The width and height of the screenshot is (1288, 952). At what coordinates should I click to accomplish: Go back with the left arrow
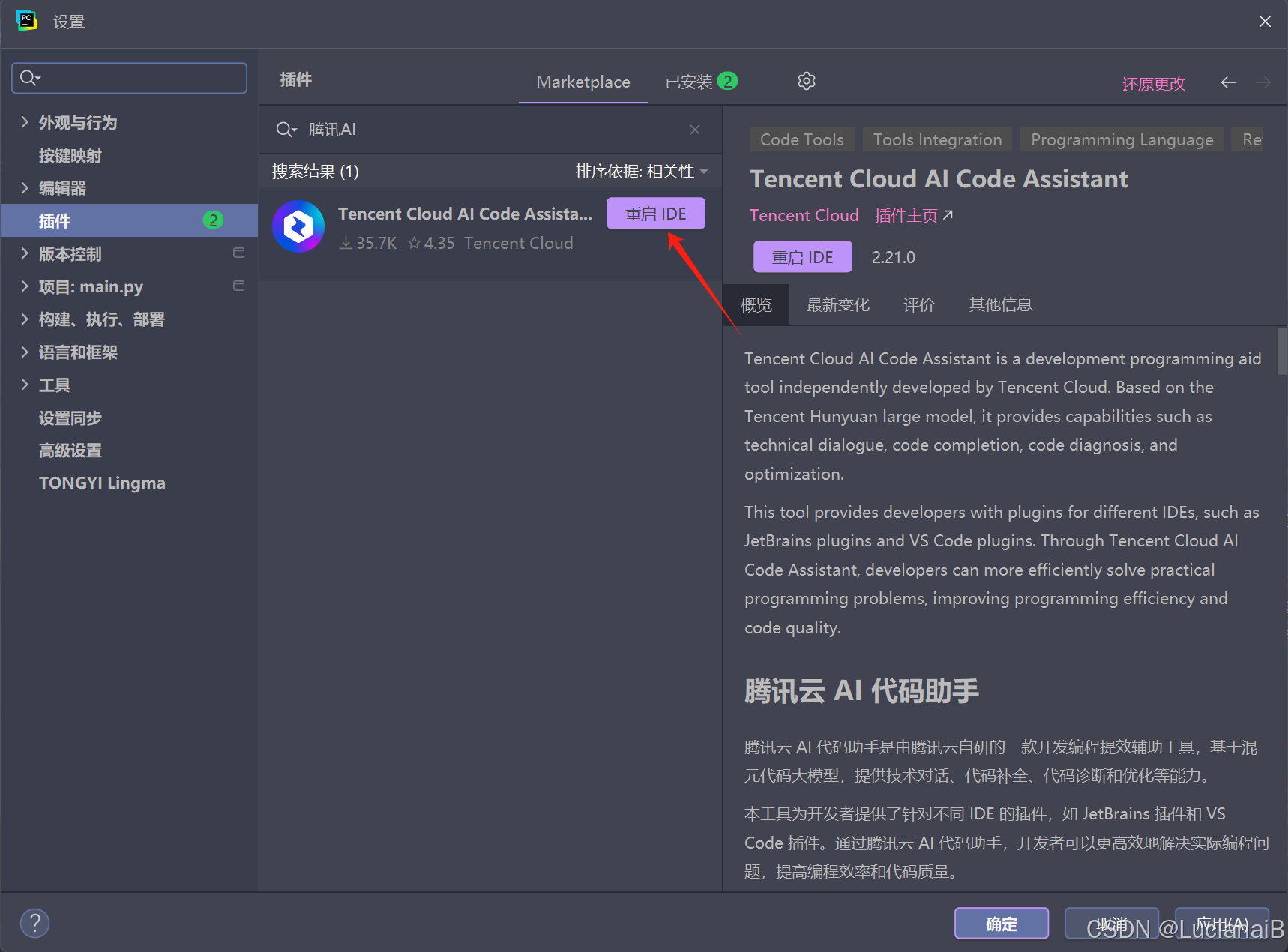pos(1228,82)
